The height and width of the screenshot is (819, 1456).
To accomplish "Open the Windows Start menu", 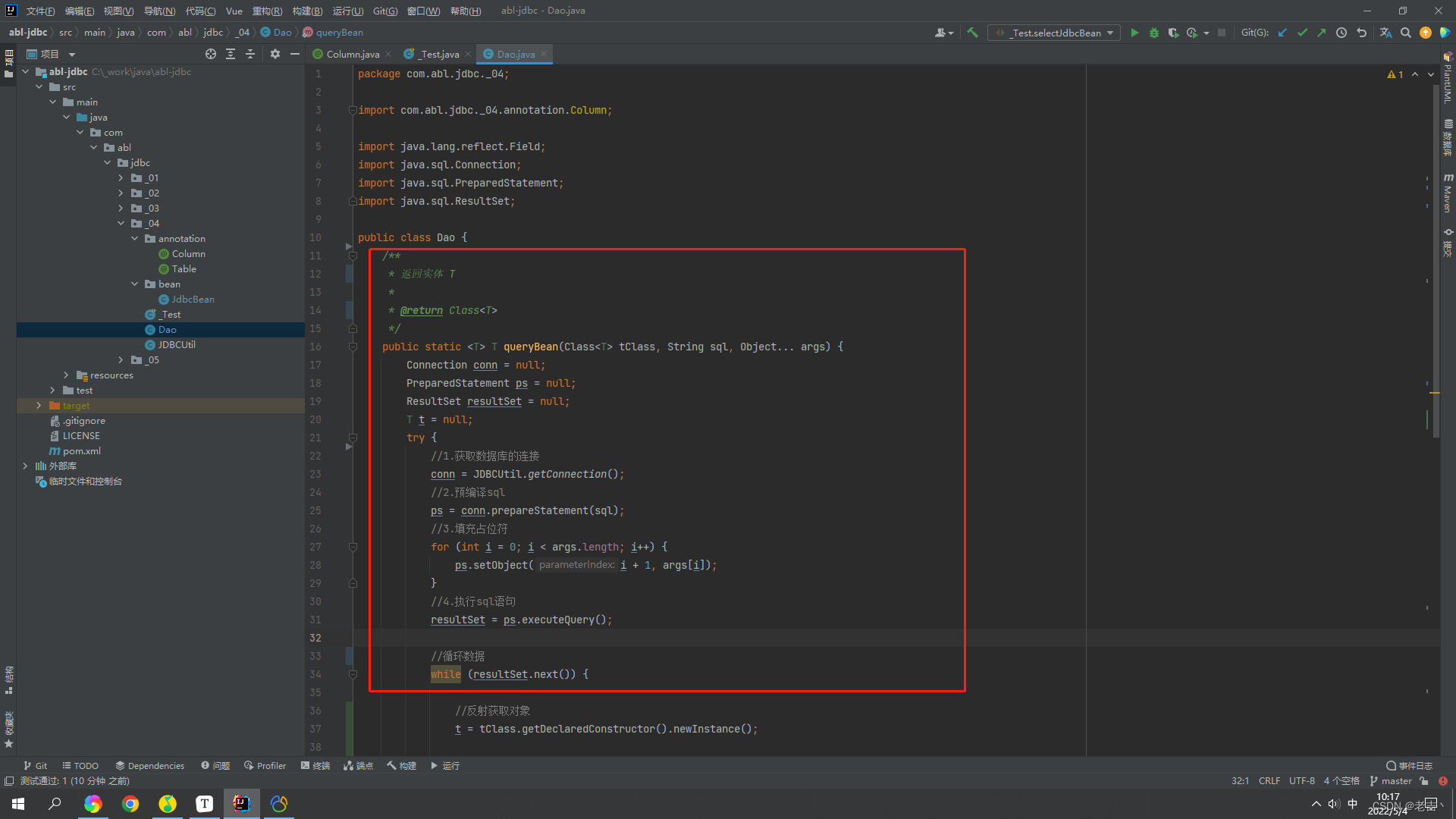I will [x=18, y=804].
